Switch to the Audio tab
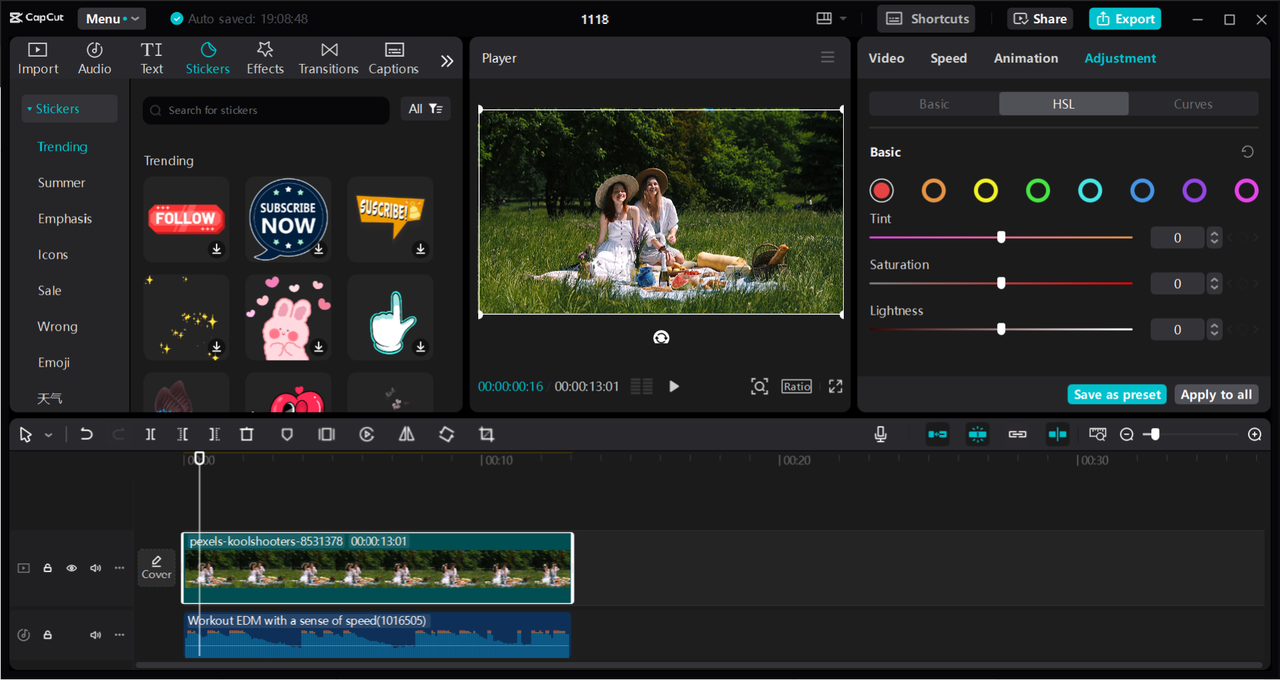 tap(95, 59)
